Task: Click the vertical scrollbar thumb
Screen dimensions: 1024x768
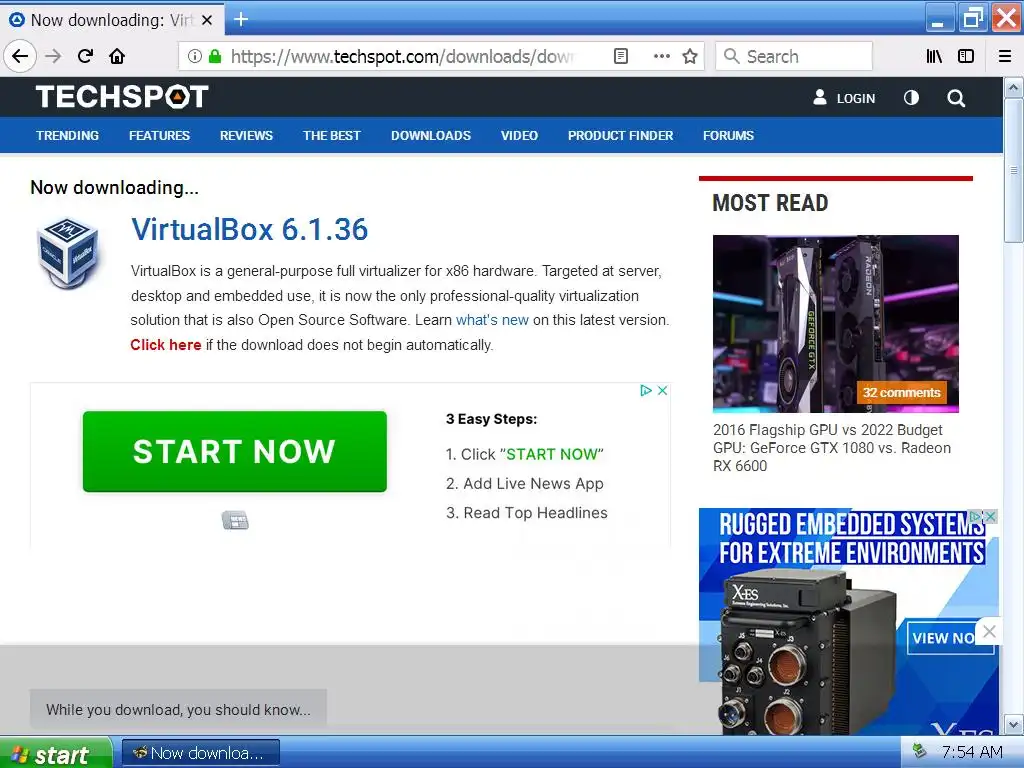Action: pos(1013,170)
